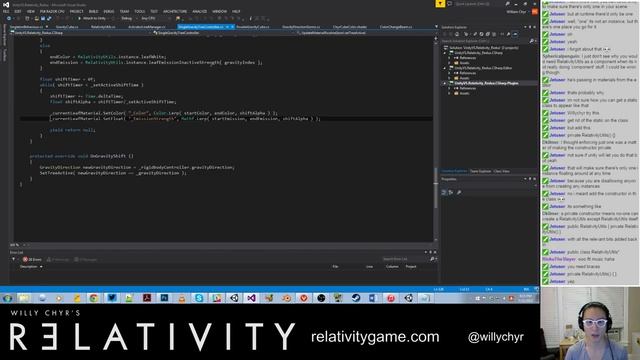
Task: Open Google Chrome from the taskbar
Action: [94, 298]
